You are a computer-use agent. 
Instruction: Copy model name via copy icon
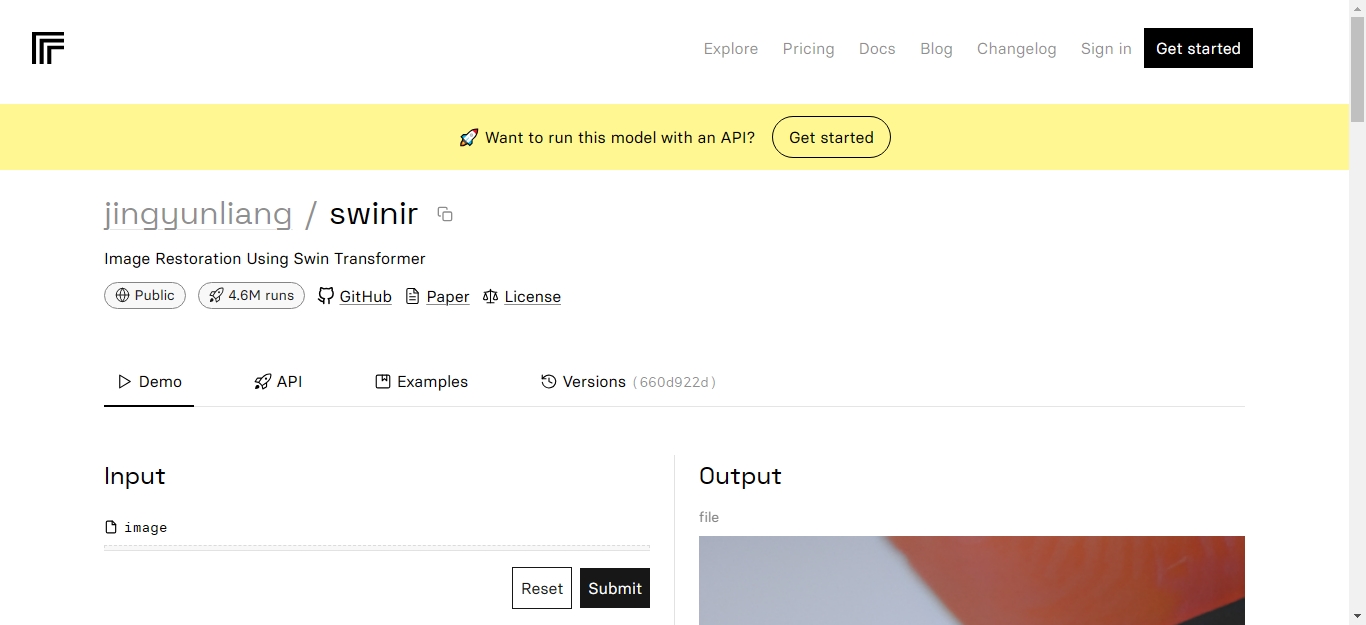pos(445,214)
